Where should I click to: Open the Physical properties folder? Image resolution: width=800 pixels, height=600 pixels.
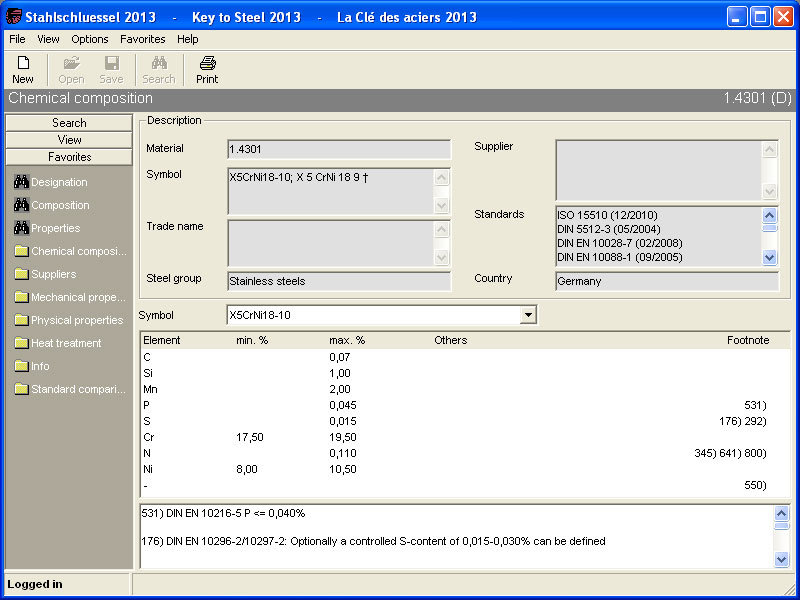[69, 320]
